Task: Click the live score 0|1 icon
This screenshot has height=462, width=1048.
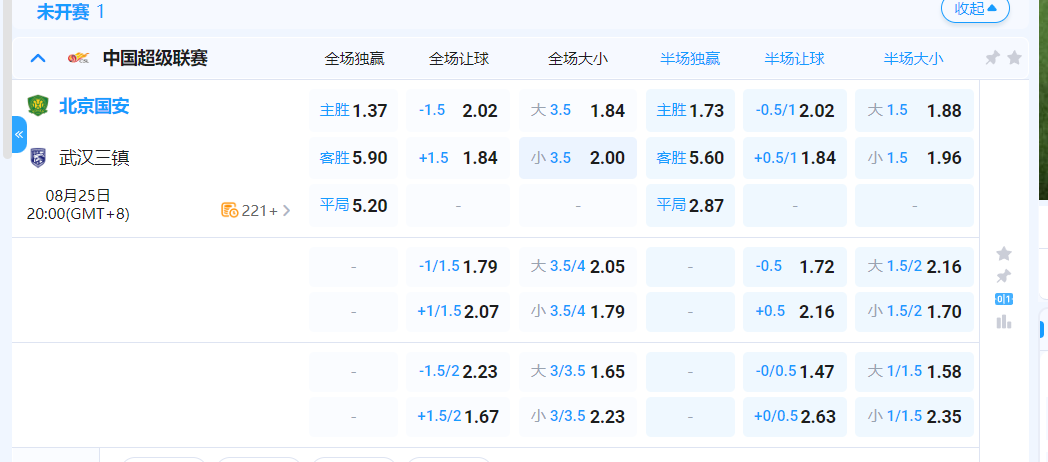Action: (x=1004, y=299)
